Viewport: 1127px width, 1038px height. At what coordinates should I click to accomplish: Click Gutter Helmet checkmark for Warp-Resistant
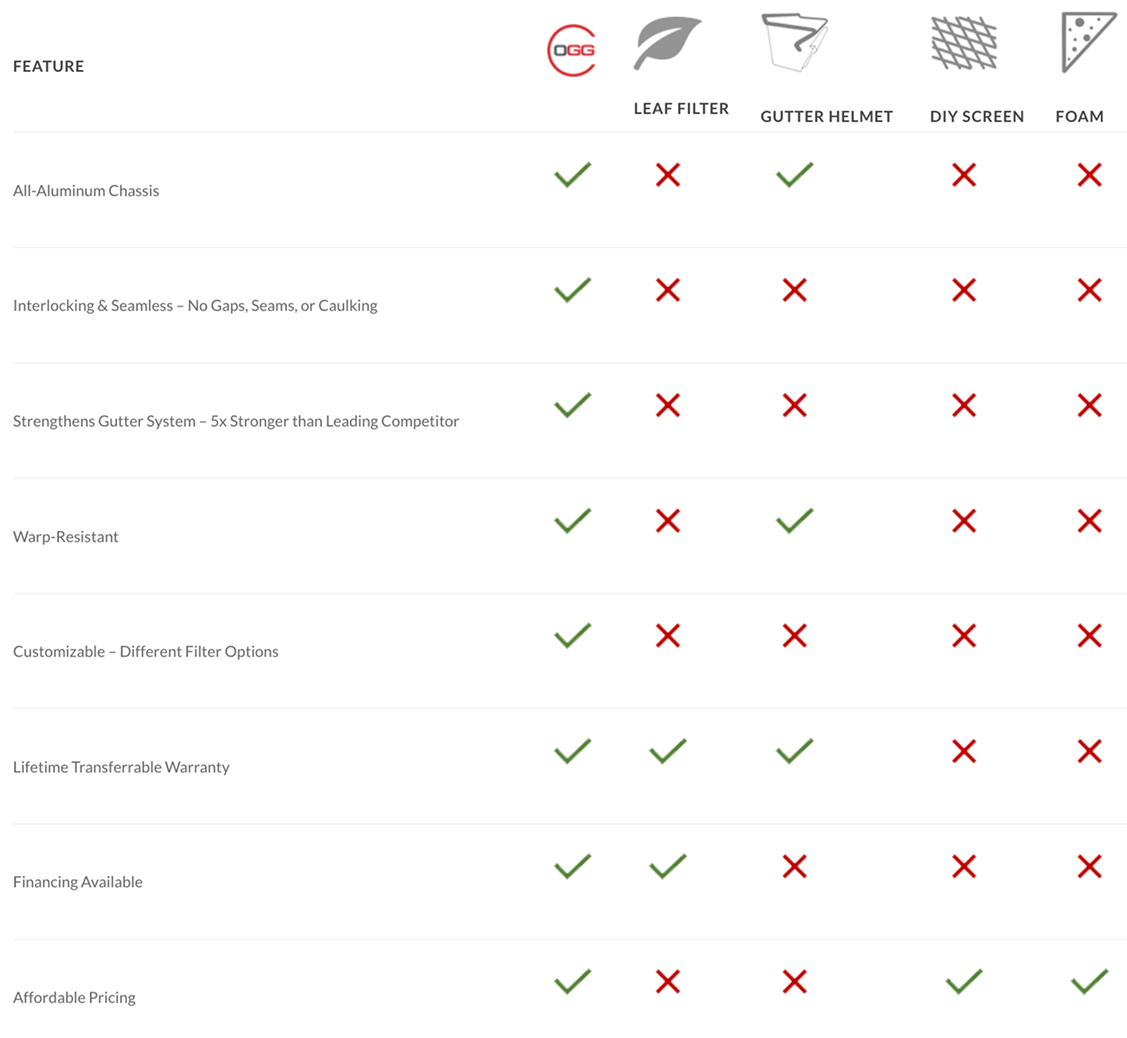(794, 520)
